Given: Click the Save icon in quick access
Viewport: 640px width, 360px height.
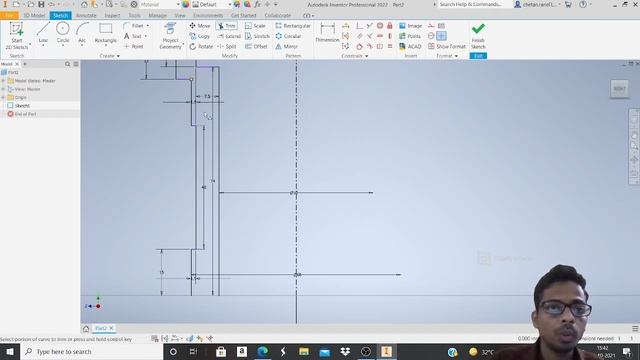Looking at the screenshot, I should coord(41,4).
